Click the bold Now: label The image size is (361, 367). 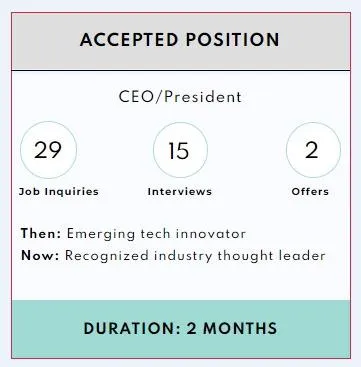[40, 256]
